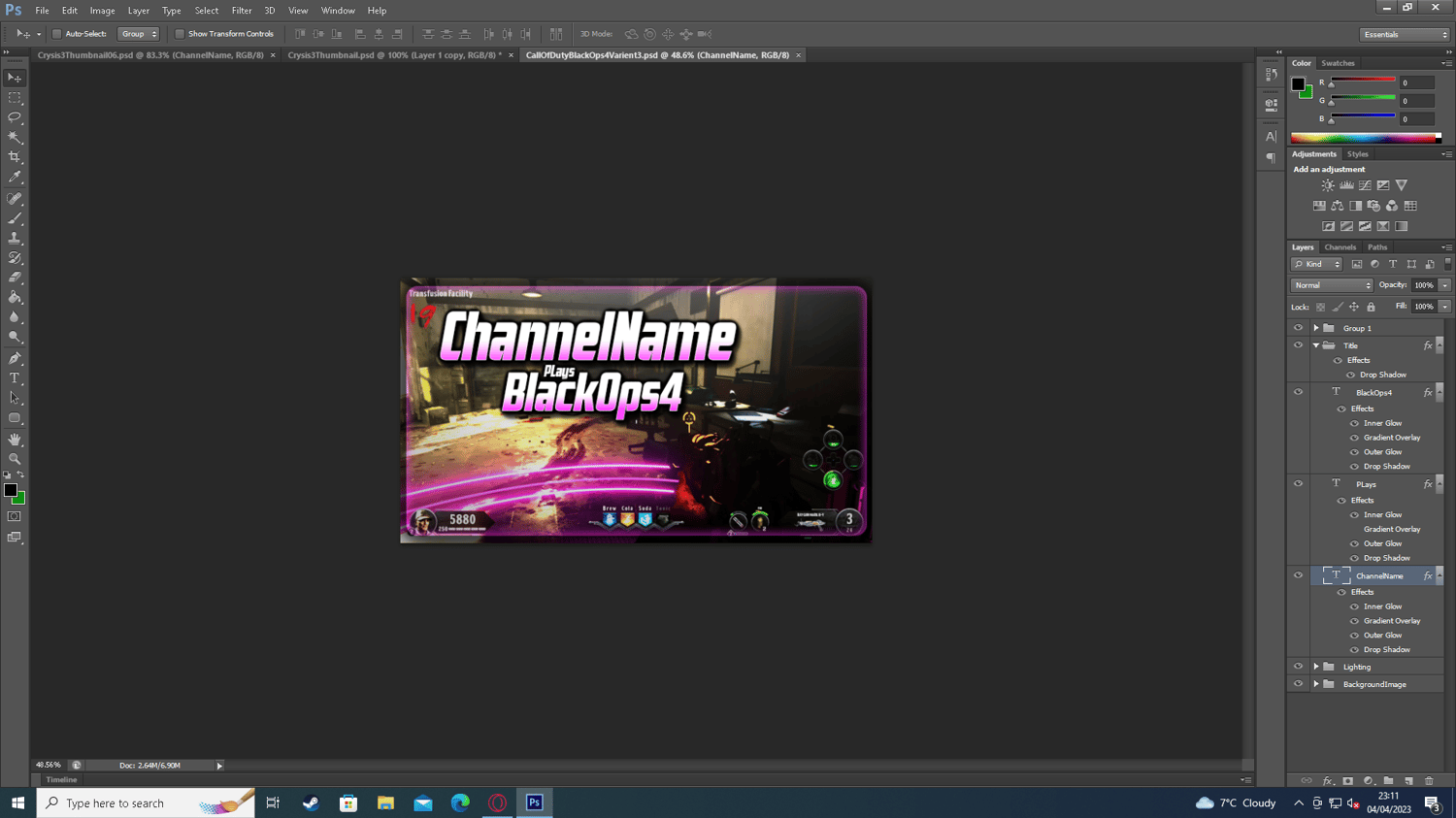Screen dimensions: 1456x818
Task: Select the Eraser tool
Action: click(x=15, y=278)
